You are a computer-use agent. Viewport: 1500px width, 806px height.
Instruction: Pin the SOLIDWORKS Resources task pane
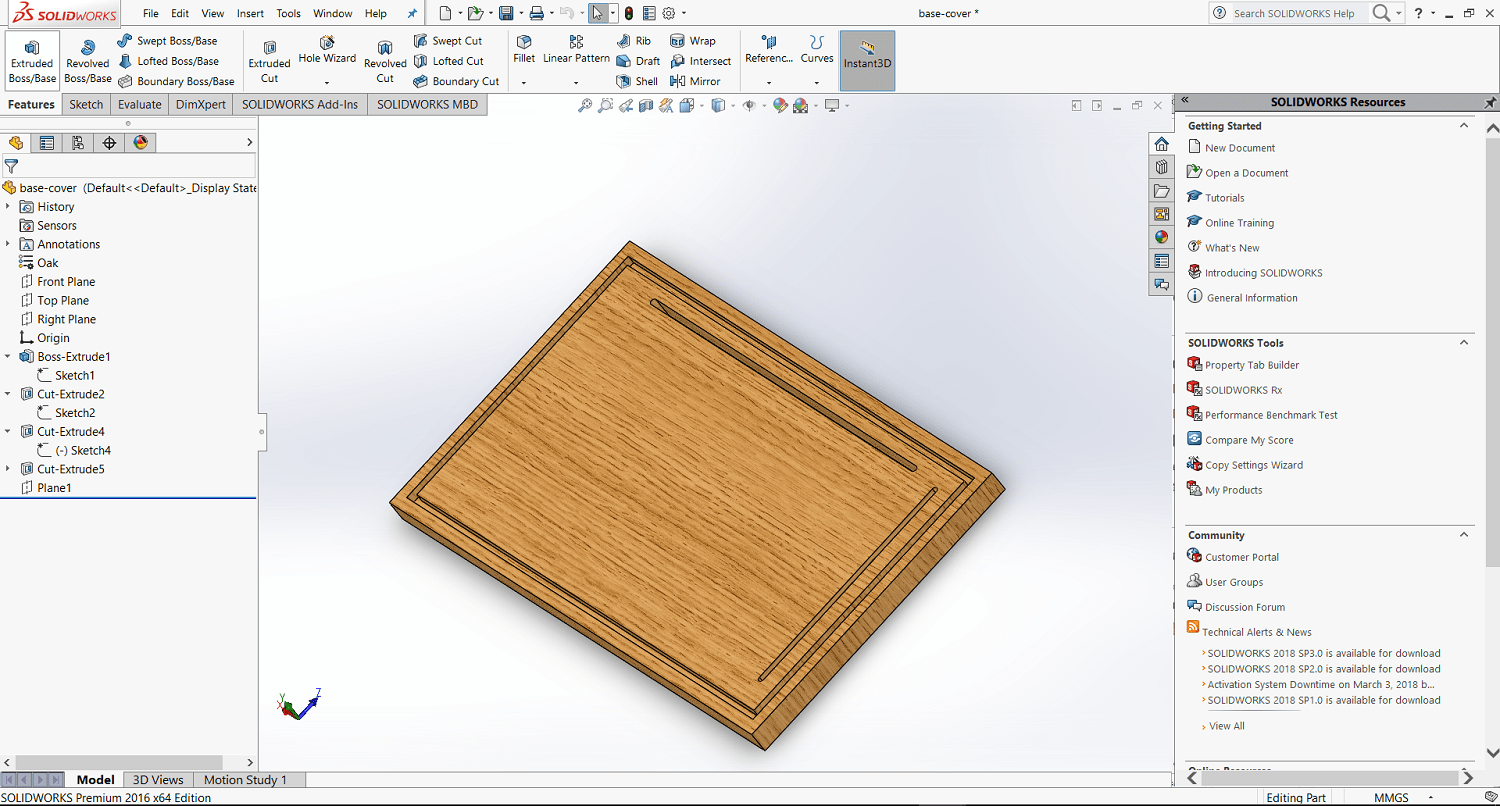[x=1490, y=102]
